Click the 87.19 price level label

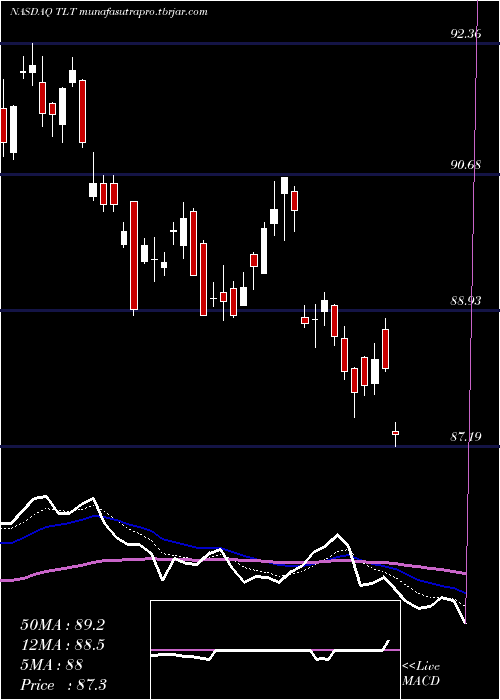(x=466, y=436)
